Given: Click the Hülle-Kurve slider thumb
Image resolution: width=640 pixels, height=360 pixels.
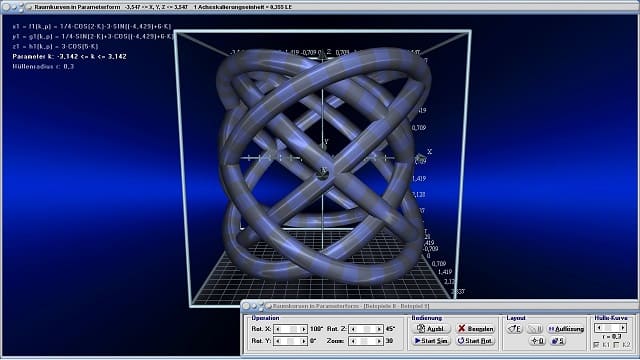Looking at the screenshot, I should (609, 328).
